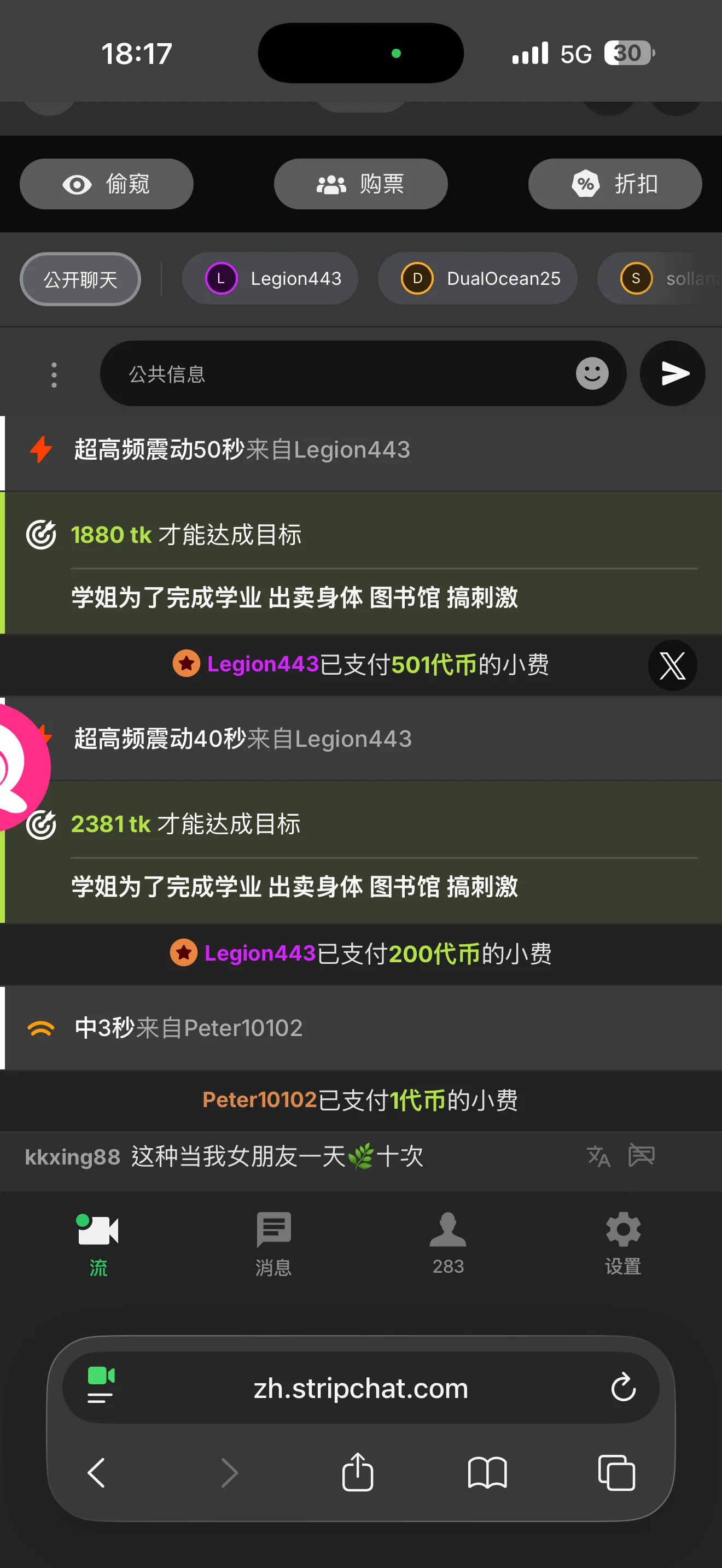Go back to previous page
Viewport: 722px width, 1568px height.
coord(97,1472)
